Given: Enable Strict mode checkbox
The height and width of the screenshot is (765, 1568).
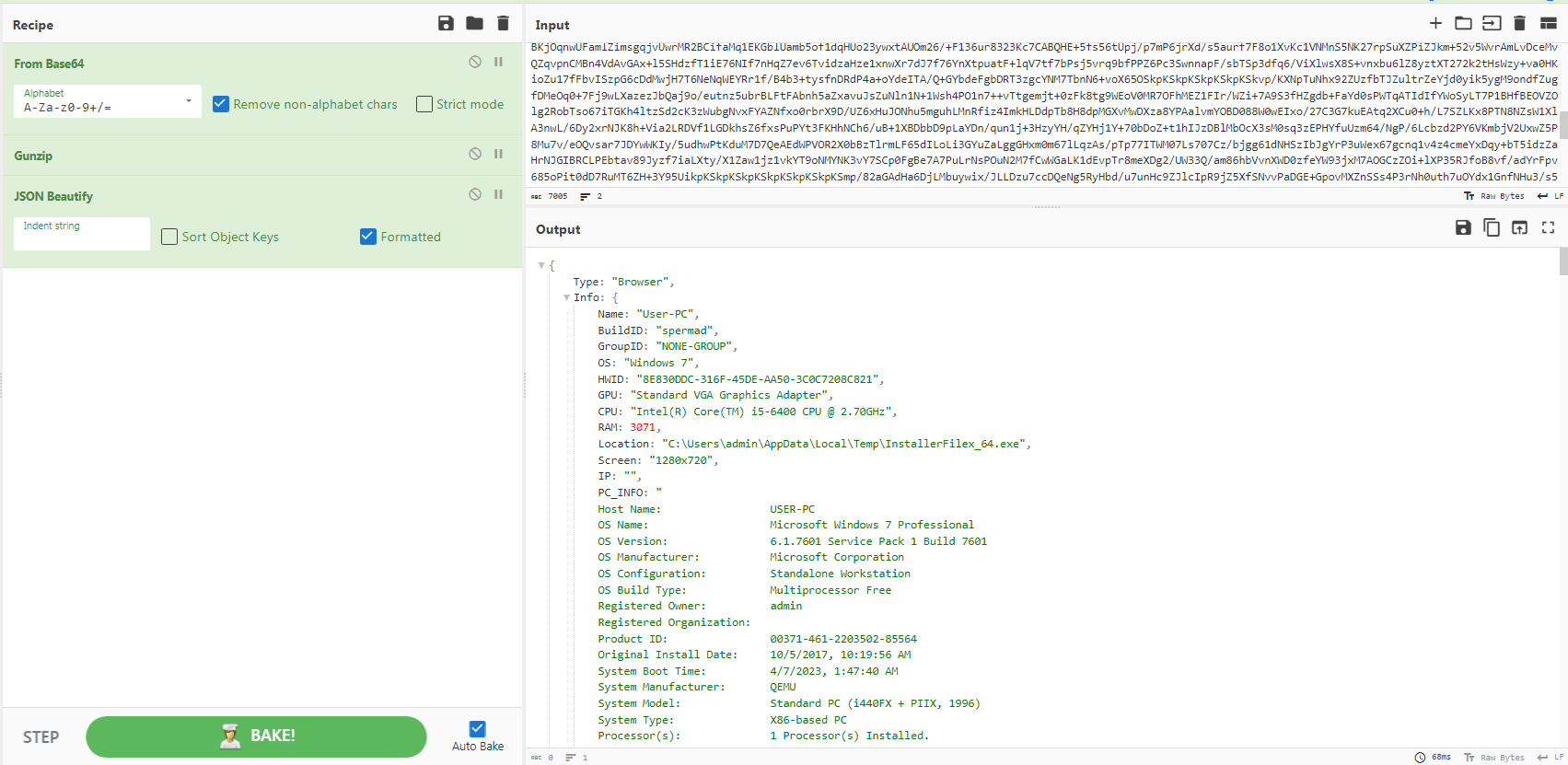Looking at the screenshot, I should pyautogui.click(x=424, y=104).
